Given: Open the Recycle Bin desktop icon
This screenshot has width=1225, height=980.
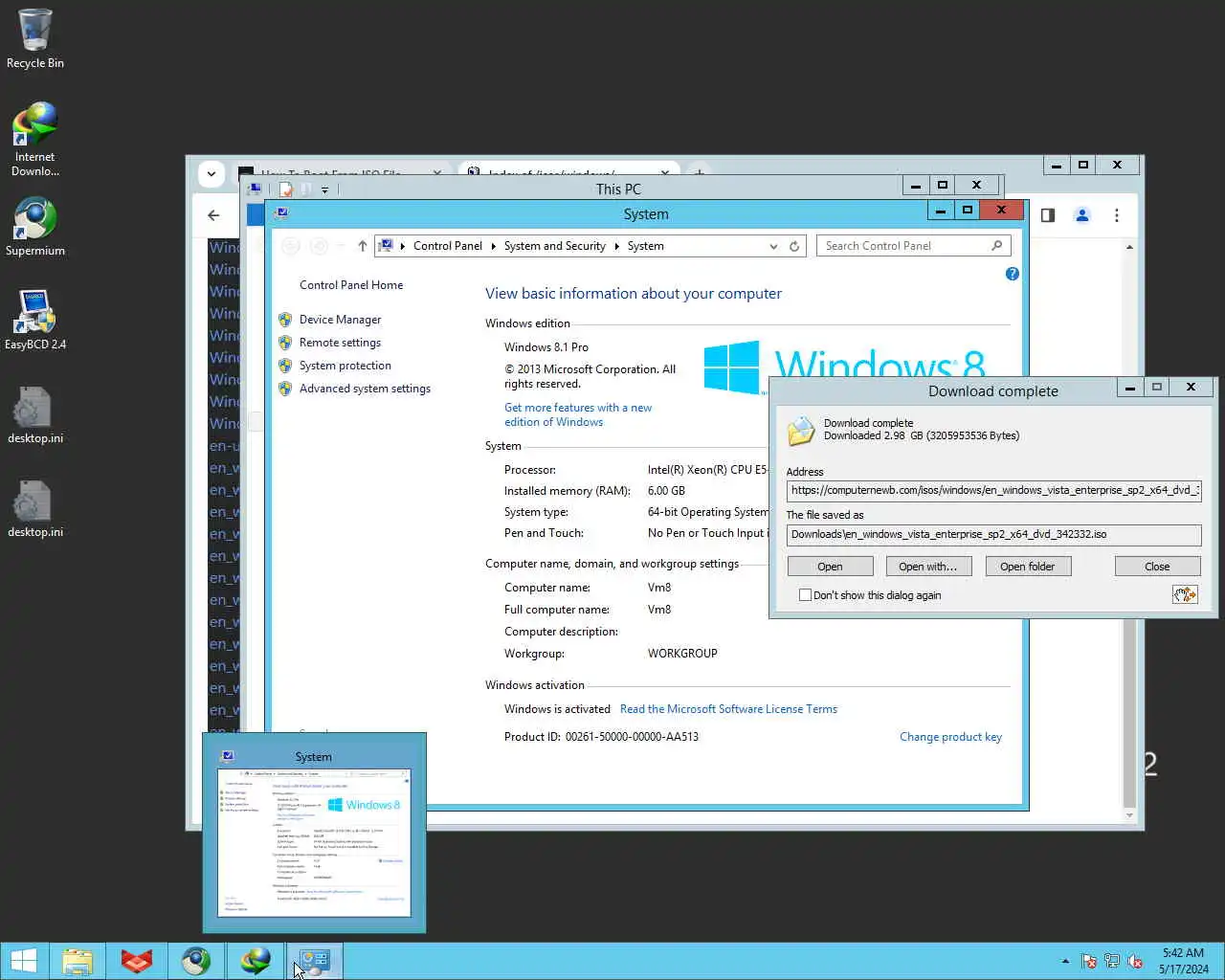Looking at the screenshot, I should pyautogui.click(x=35, y=39).
